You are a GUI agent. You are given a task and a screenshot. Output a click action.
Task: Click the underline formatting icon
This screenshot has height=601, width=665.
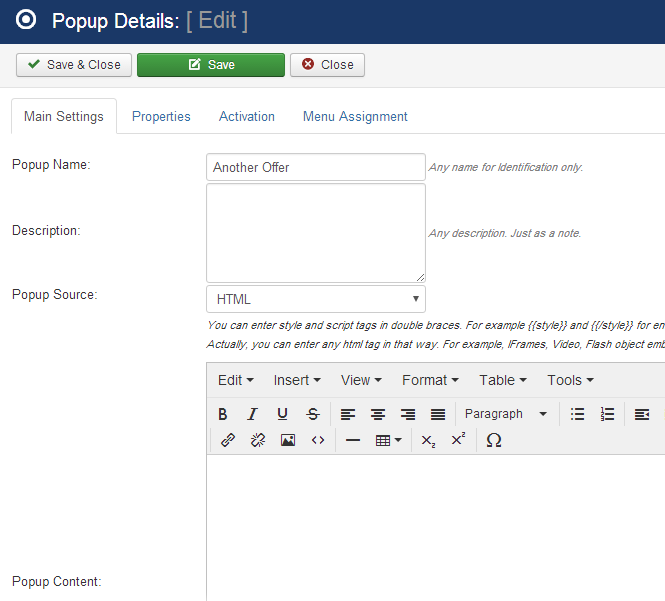pos(283,414)
